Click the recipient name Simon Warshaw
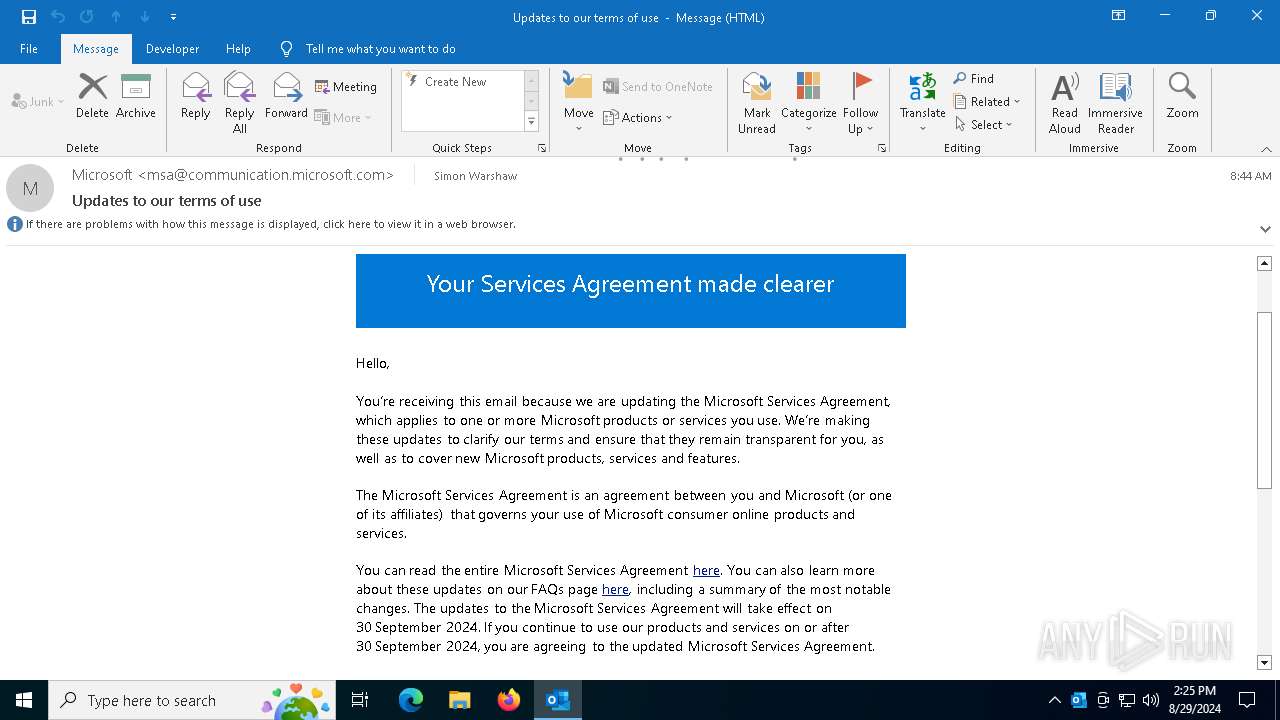This screenshot has width=1280, height=720. (475, 176)
